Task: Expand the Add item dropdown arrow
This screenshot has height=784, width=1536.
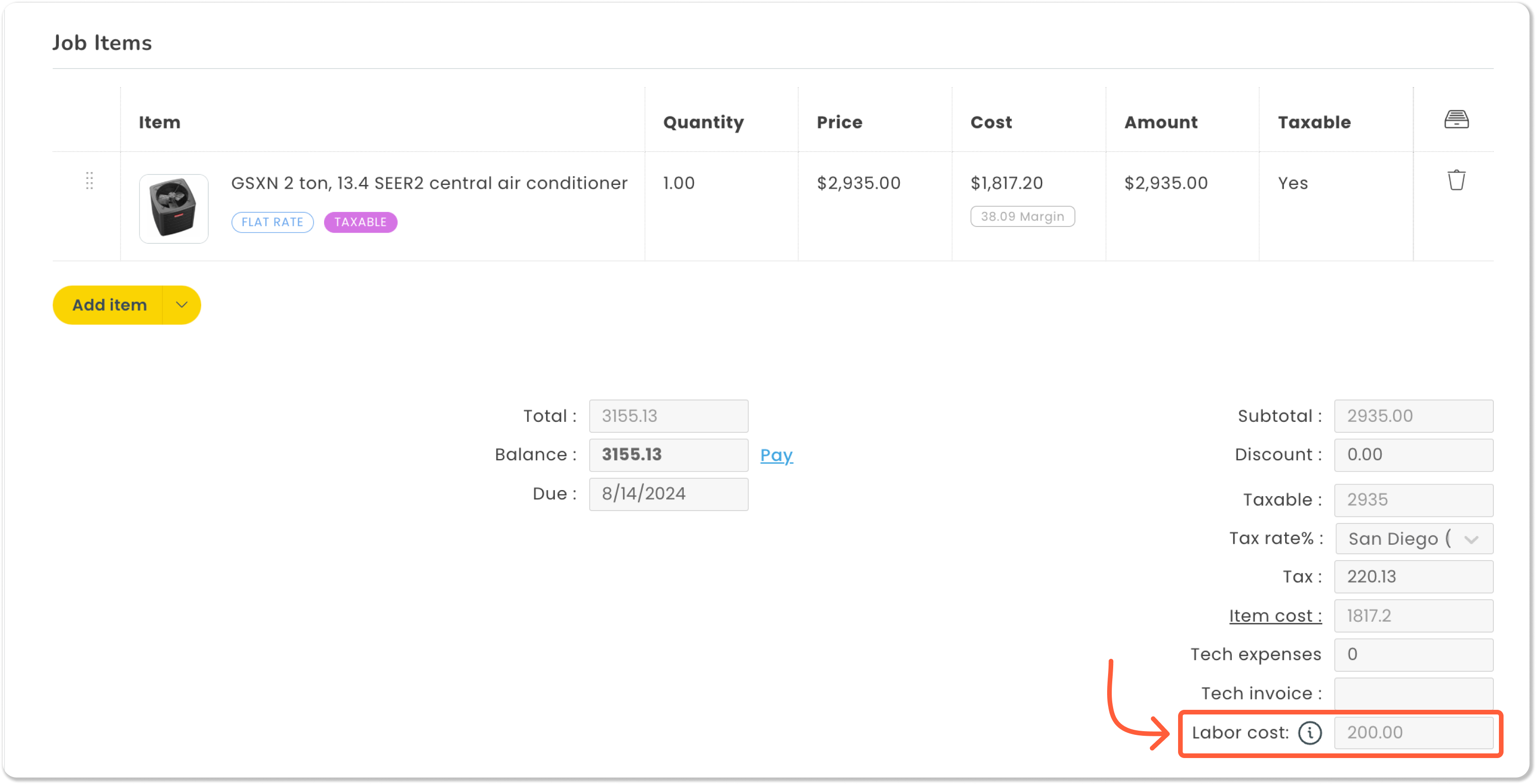Action: (182, 305)
